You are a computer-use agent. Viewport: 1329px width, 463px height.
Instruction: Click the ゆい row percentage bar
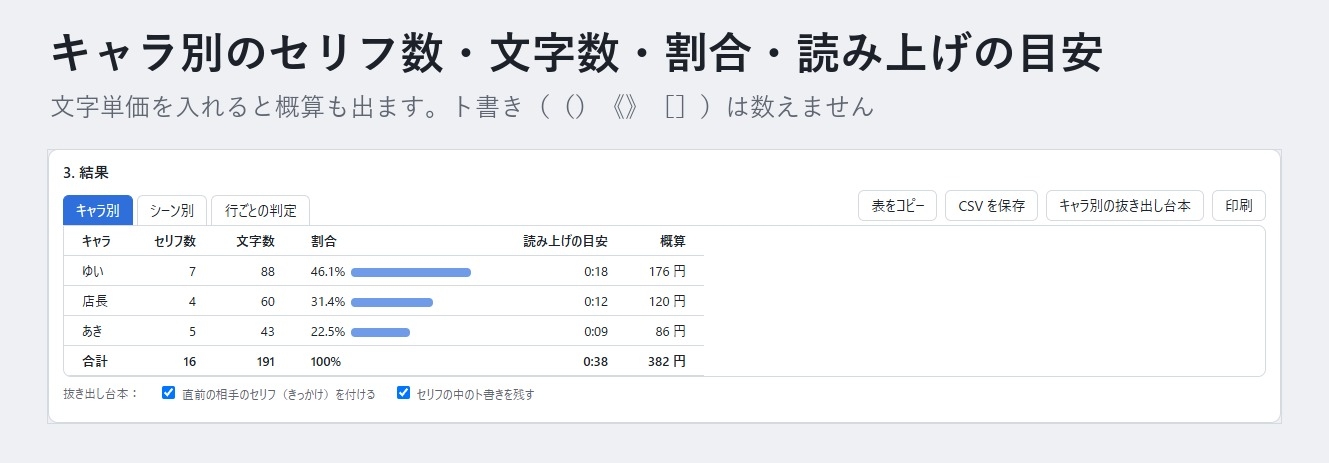coord(411,272)
